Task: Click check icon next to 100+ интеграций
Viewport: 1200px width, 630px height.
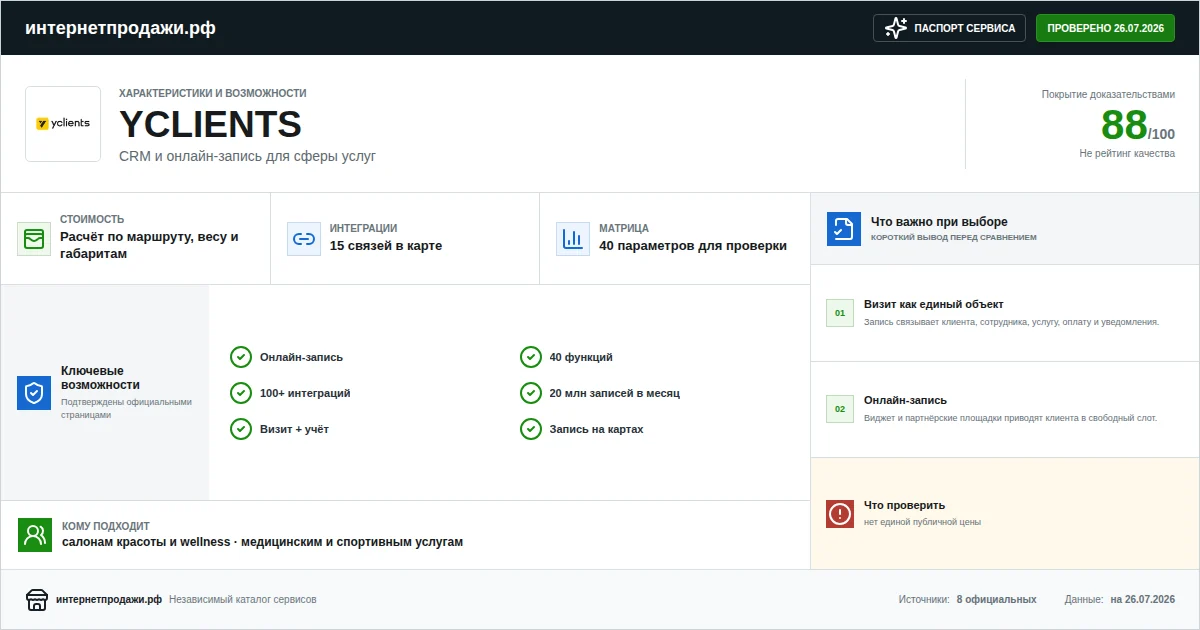Action: (241, 393)
